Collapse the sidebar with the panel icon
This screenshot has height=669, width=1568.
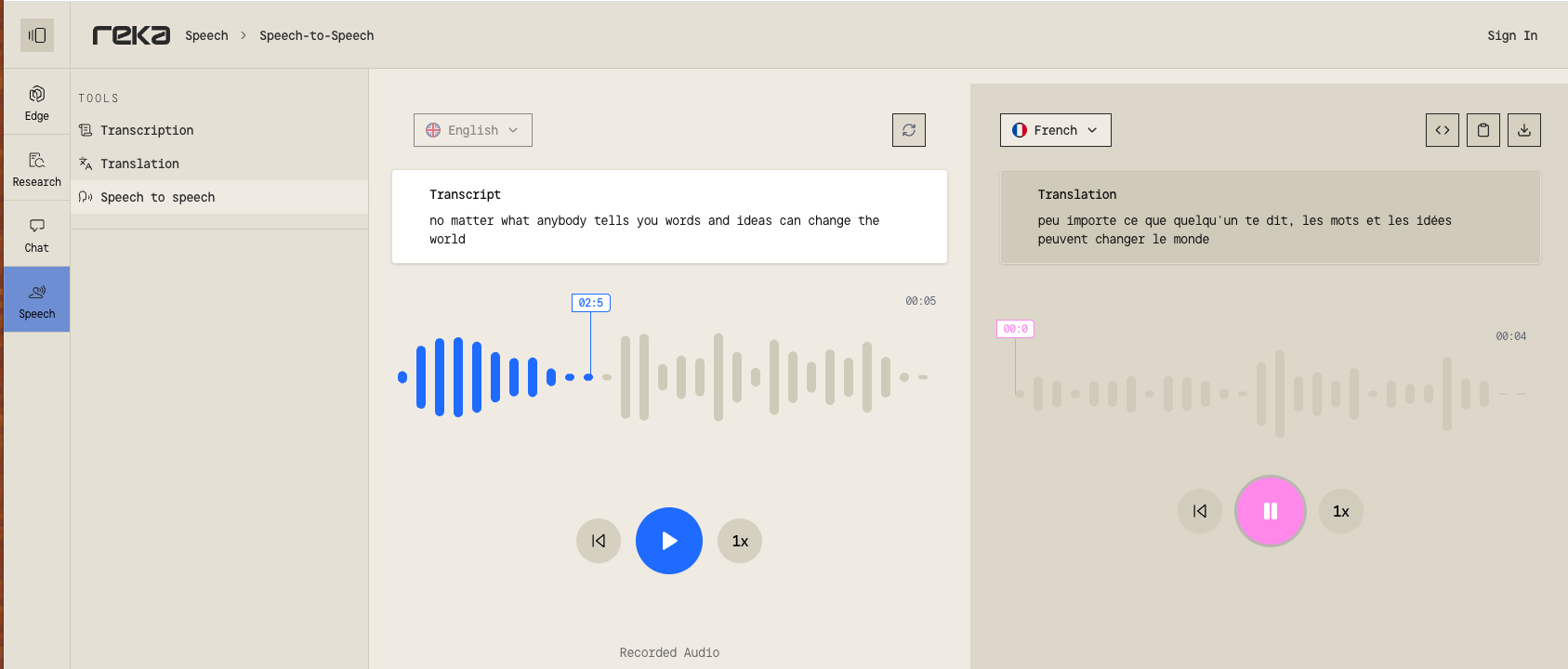click(37, 35)
